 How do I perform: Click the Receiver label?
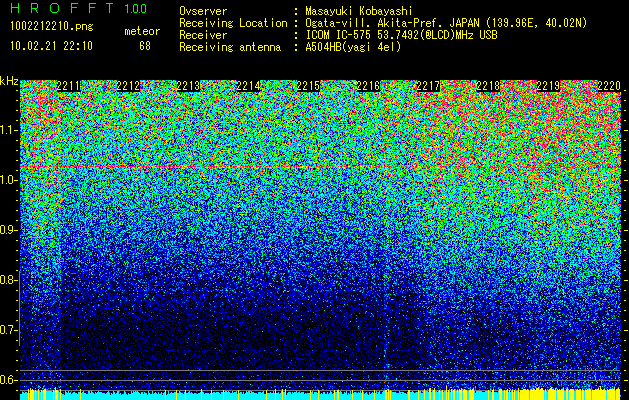203,35
